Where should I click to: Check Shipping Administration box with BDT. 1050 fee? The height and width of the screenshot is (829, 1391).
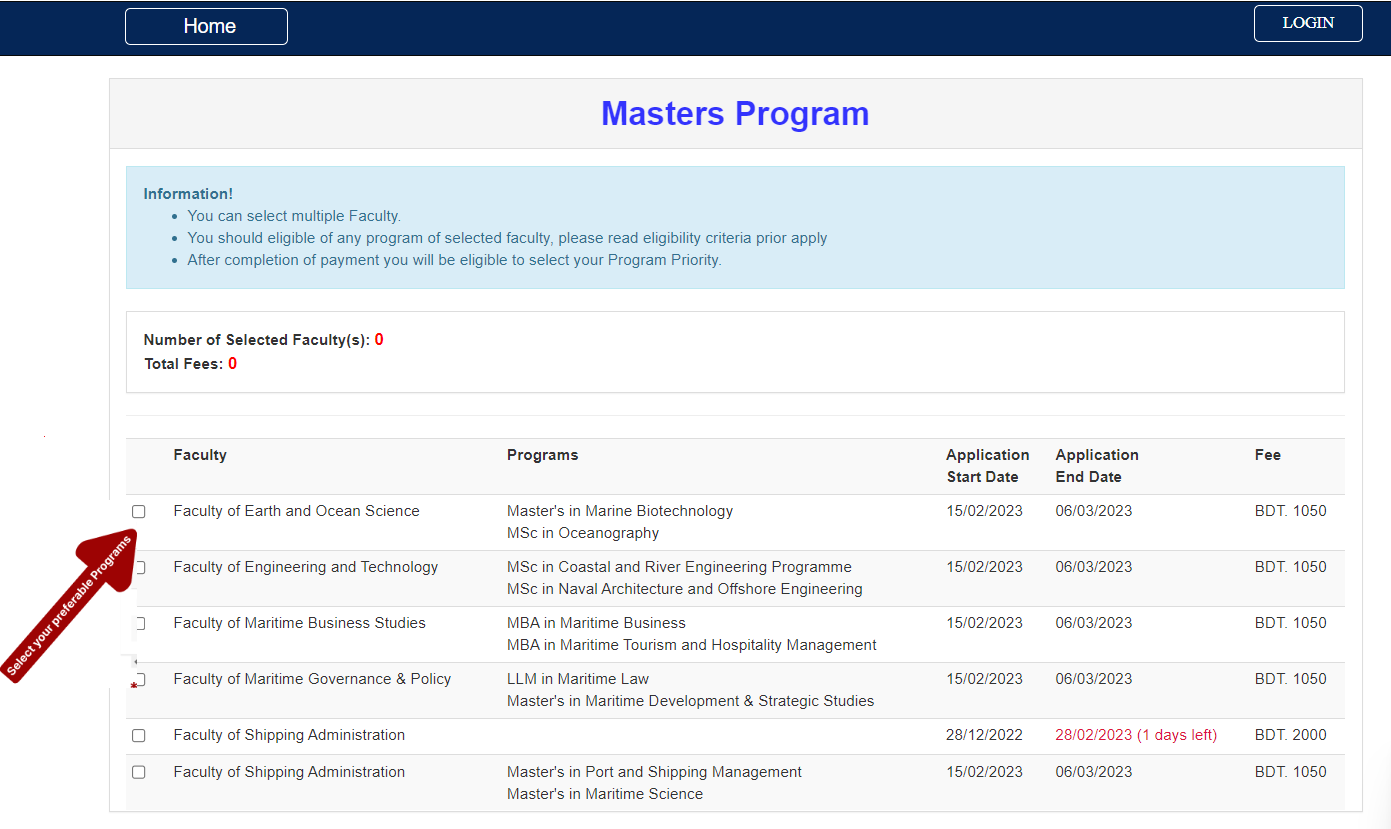[x=139, y=772]
